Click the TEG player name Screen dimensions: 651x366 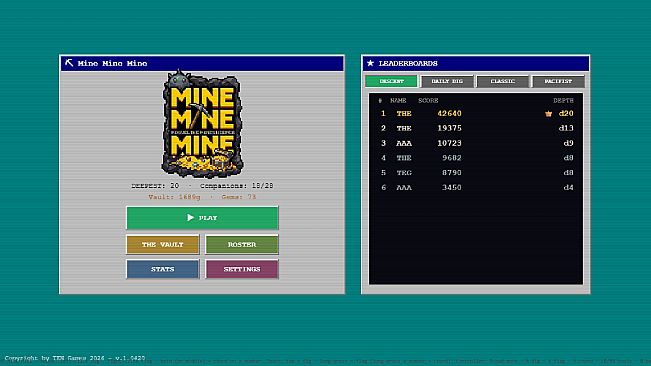click(x=404, y=173)
